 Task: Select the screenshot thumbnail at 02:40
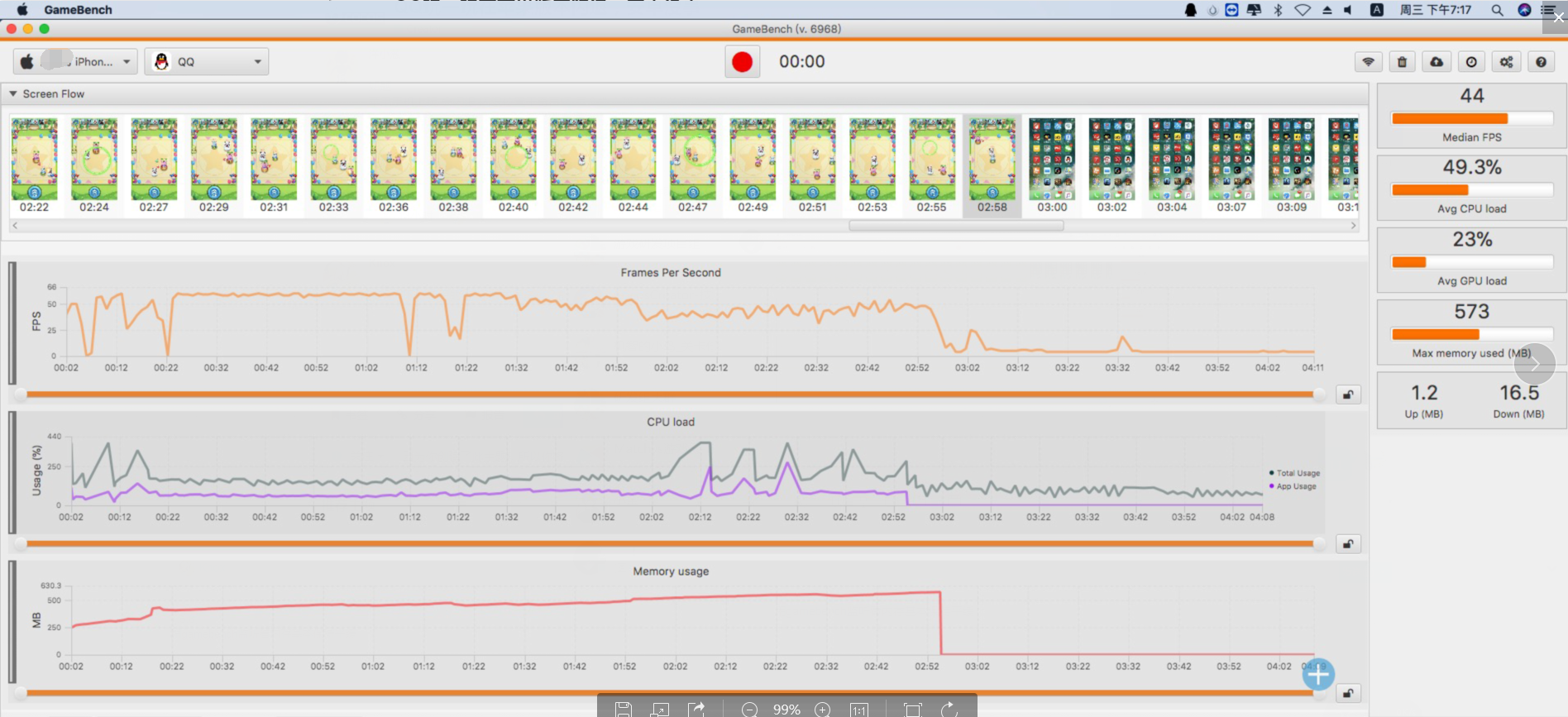click(513, 165)
